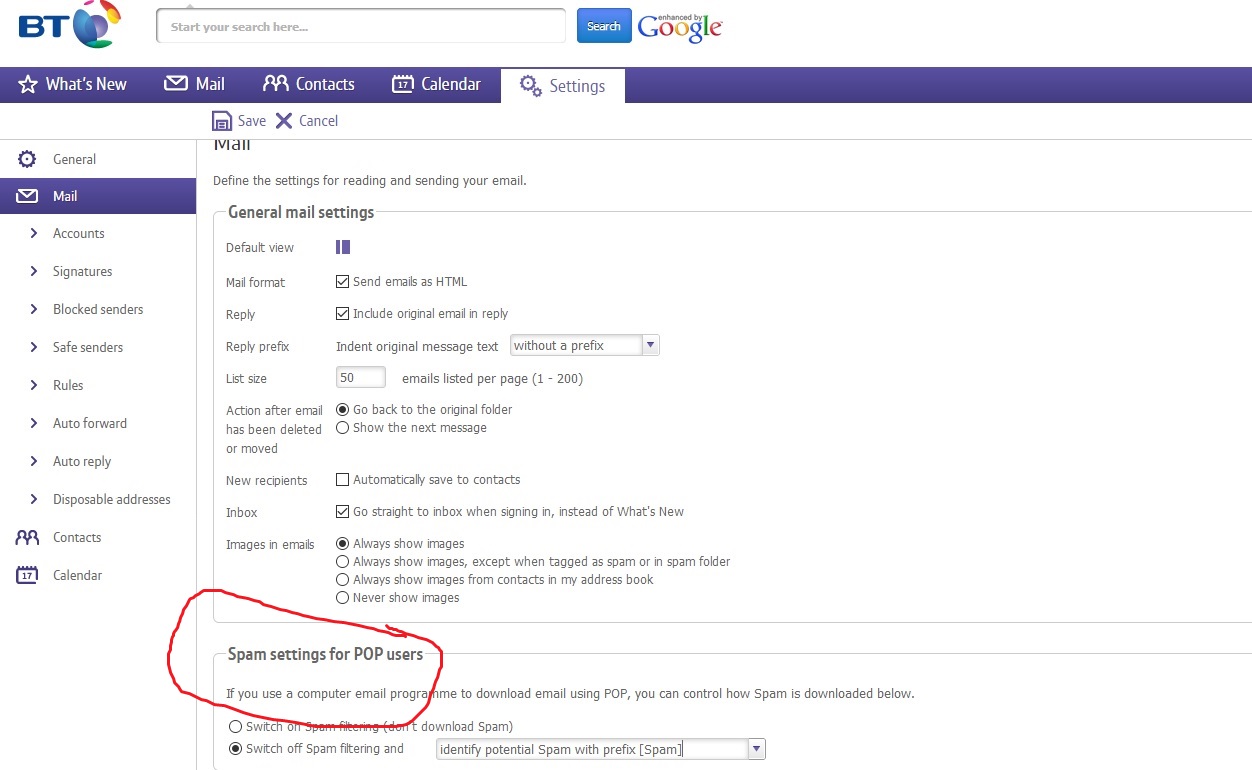Uncheck Send emails as HTML
The width and height of the screenshot is (1252, 770).
343,282
